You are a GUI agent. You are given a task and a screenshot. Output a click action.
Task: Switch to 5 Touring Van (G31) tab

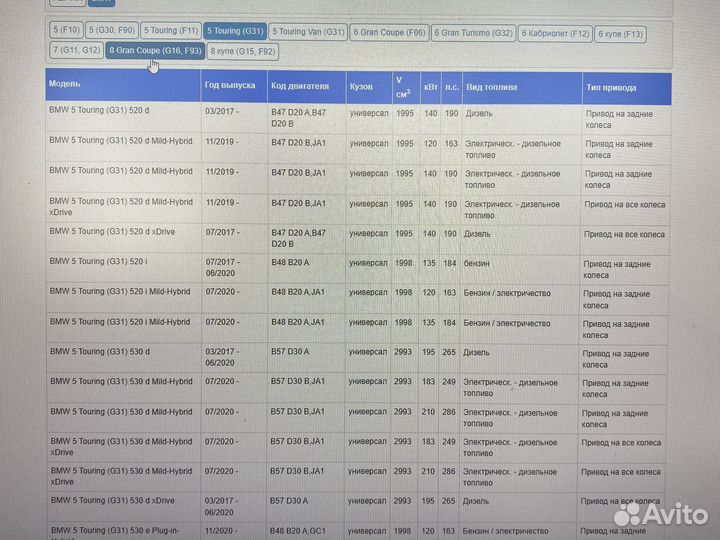click(308, 32)
